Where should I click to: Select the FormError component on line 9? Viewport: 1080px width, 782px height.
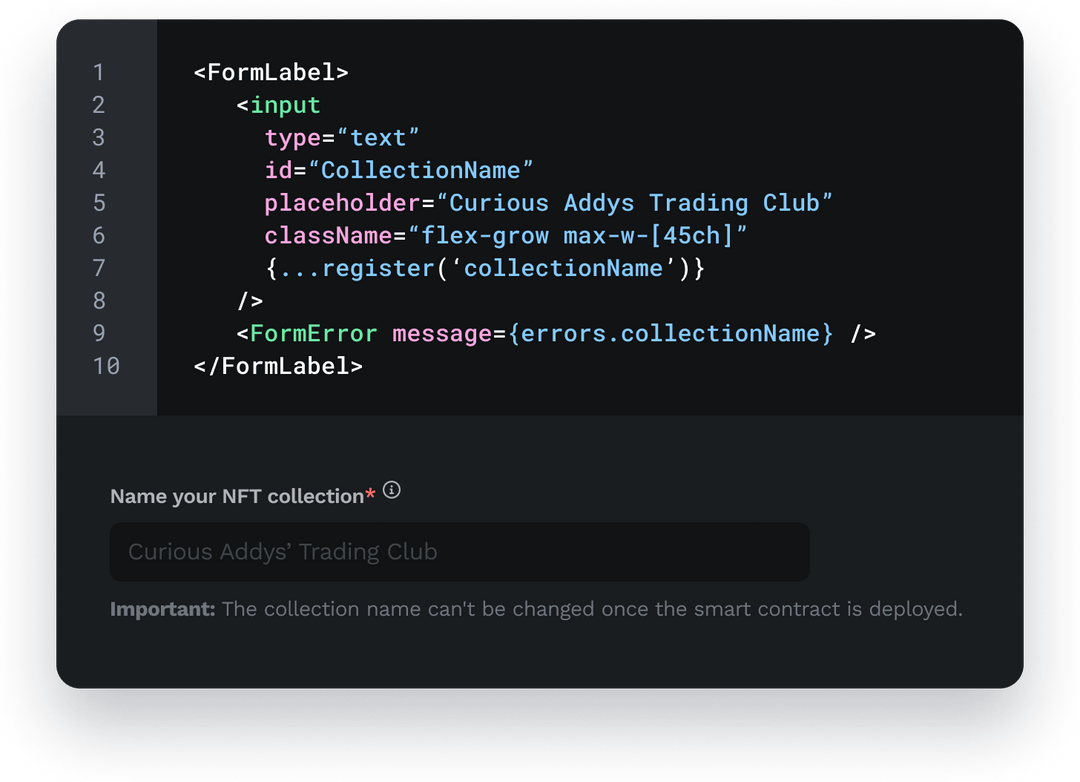point(310,333)
